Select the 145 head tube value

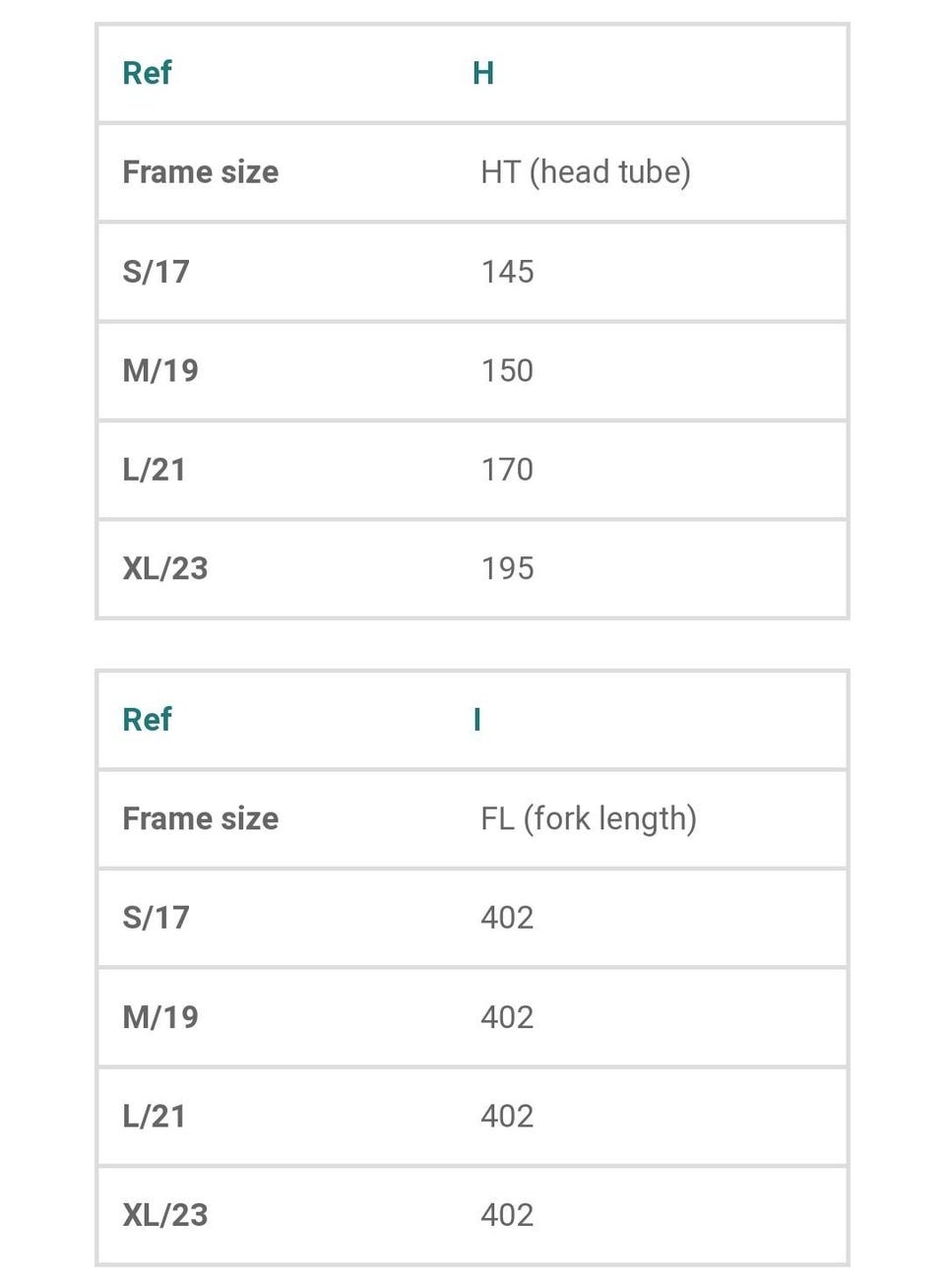click(x=507, y=272)
